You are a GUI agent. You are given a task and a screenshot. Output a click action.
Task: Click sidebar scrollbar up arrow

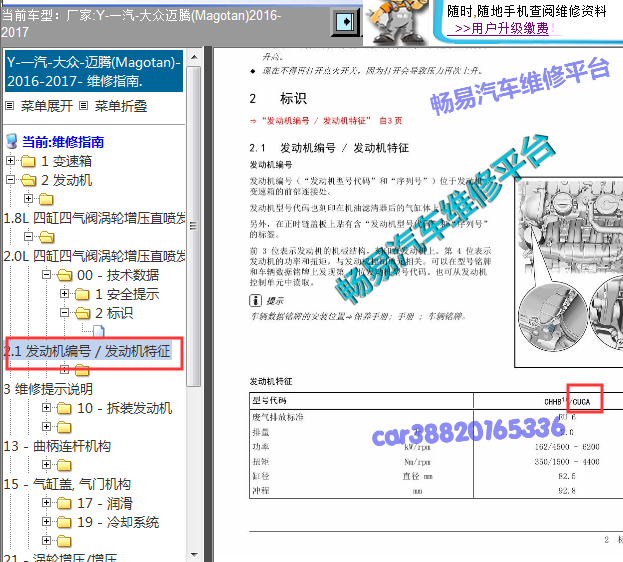coord(194,57)
